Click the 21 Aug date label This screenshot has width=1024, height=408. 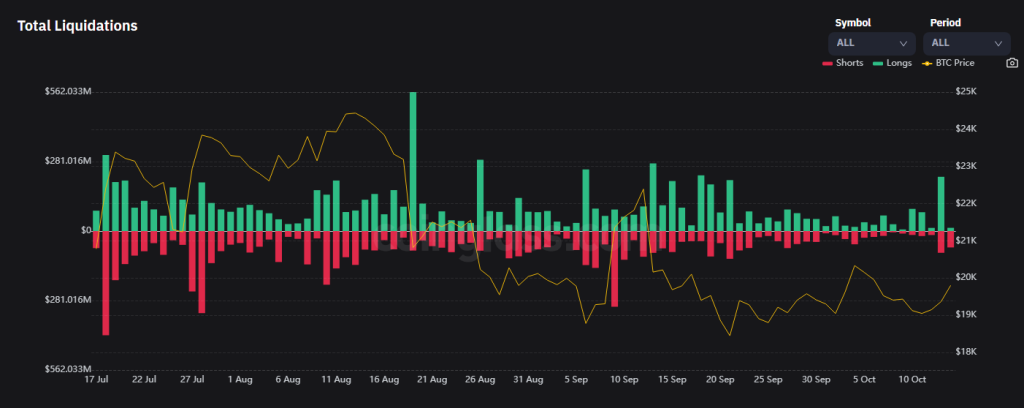(x=432, y=379)
